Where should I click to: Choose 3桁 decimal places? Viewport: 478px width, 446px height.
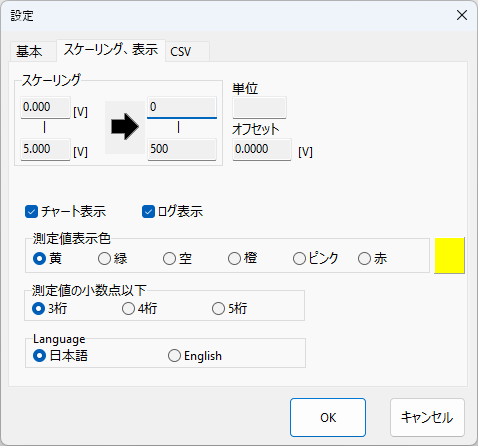point(49,309)
